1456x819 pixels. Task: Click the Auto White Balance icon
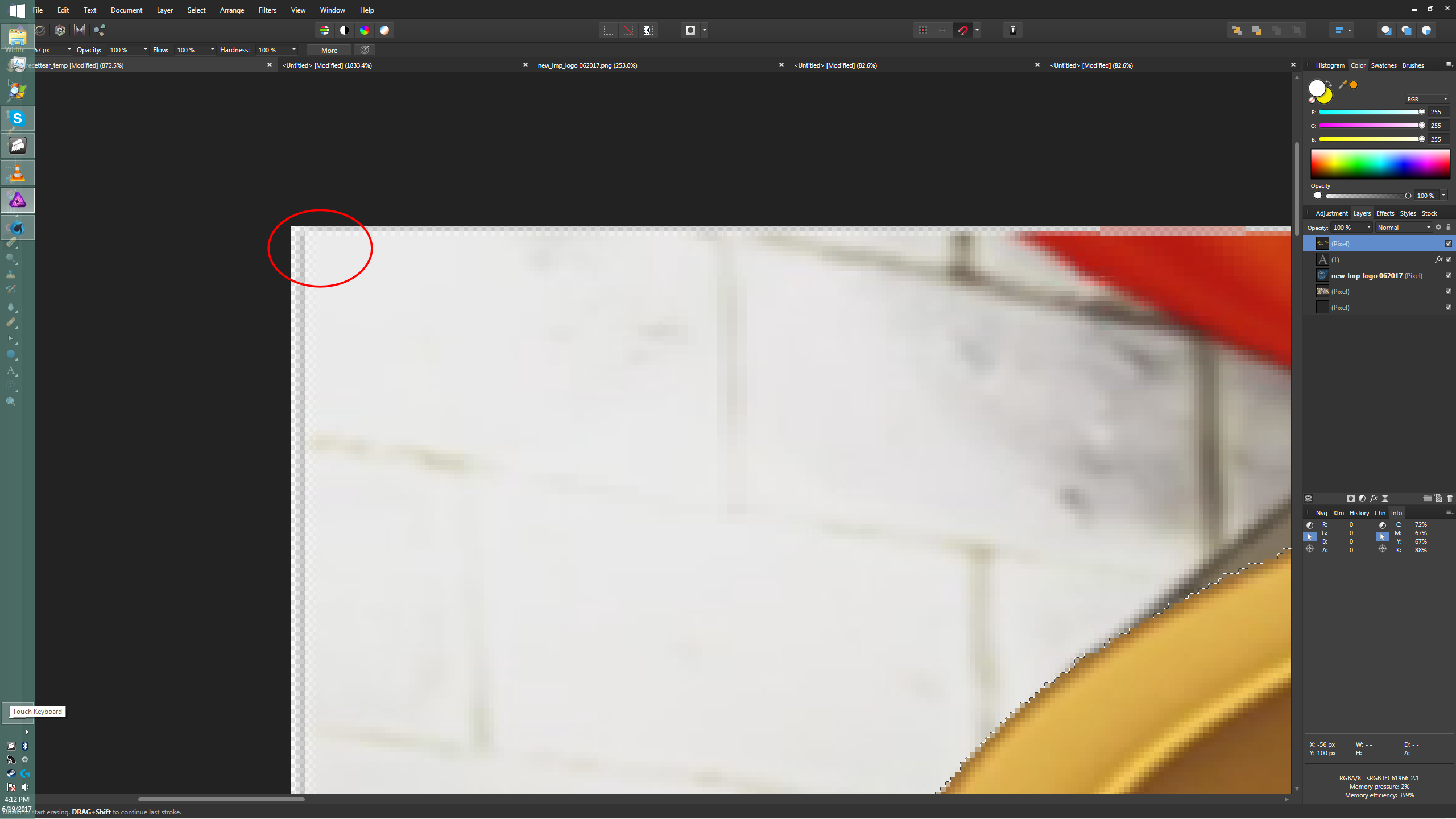click(384, 30)
